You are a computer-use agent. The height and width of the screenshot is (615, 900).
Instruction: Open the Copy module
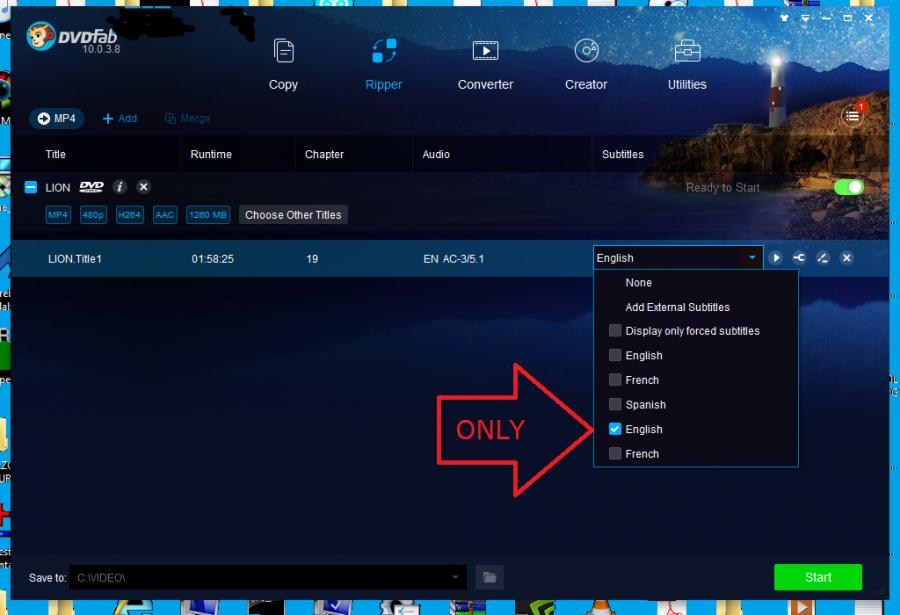[283, 64]
